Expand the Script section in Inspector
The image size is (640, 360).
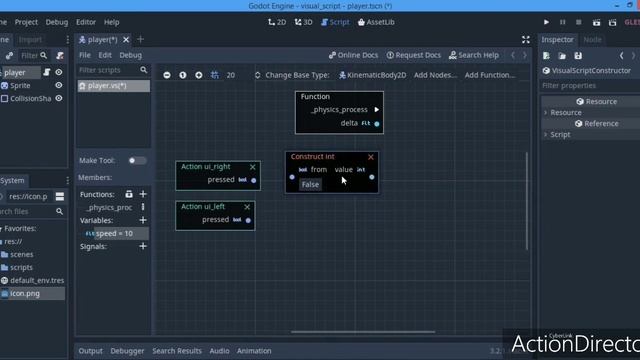[x=560, y=135]
